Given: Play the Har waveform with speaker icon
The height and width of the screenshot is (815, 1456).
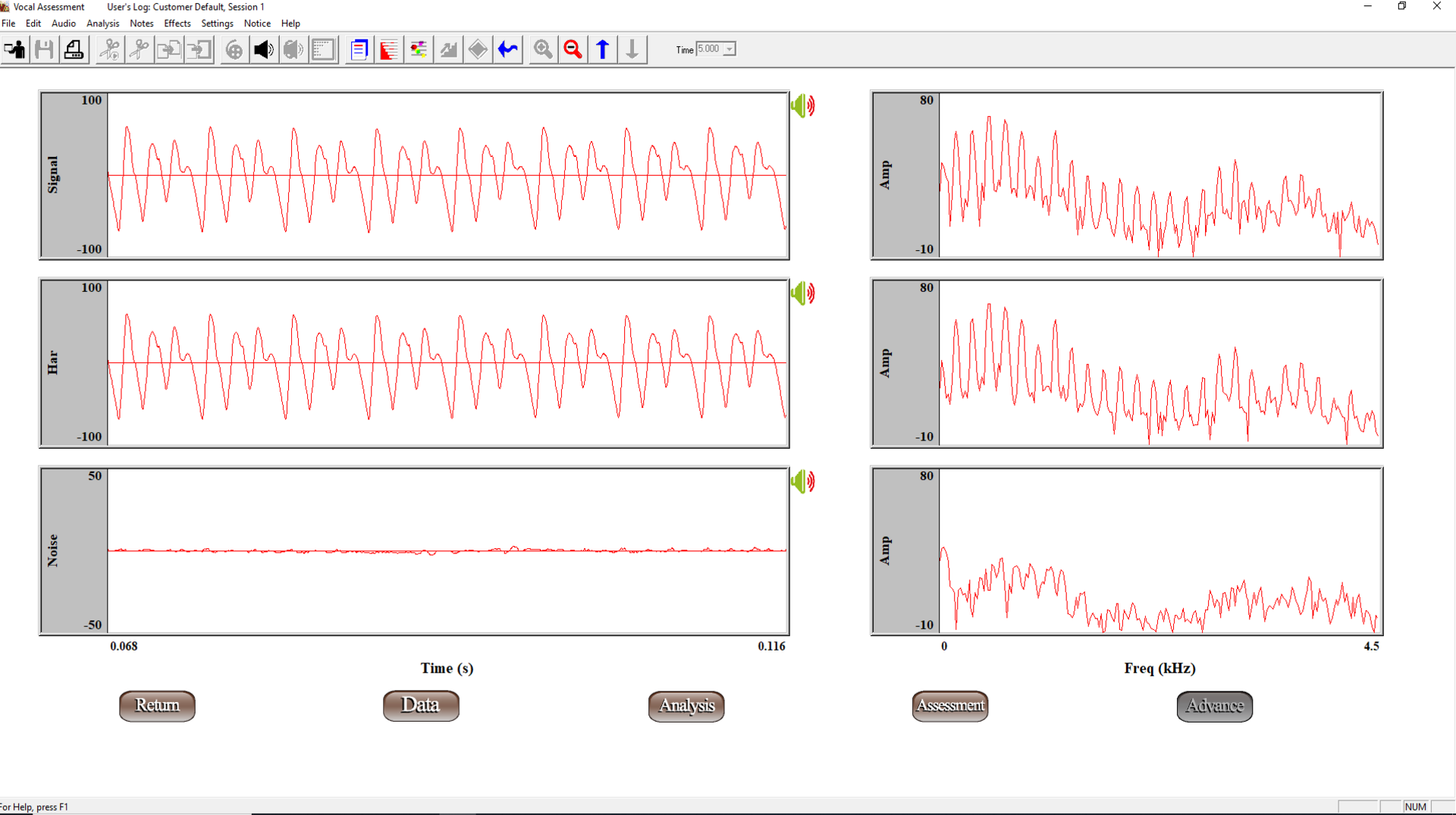Looking at the screenshot, I should 802,293.
